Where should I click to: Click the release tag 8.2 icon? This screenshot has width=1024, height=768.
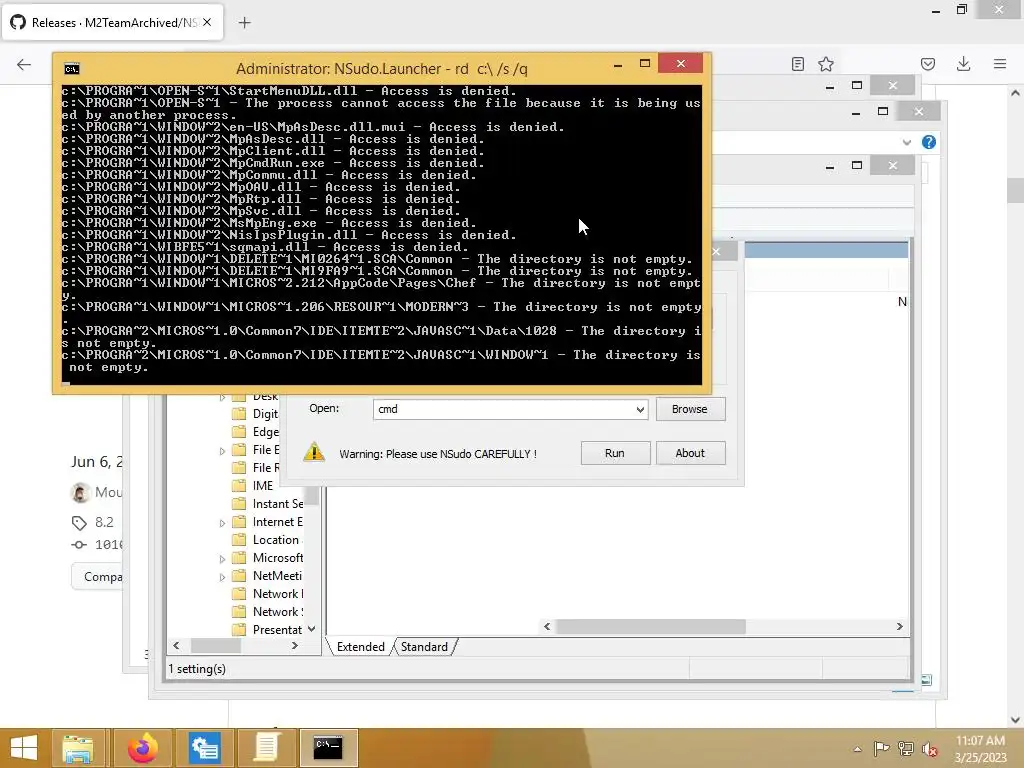pyautogui.click(x=79, y=522)
